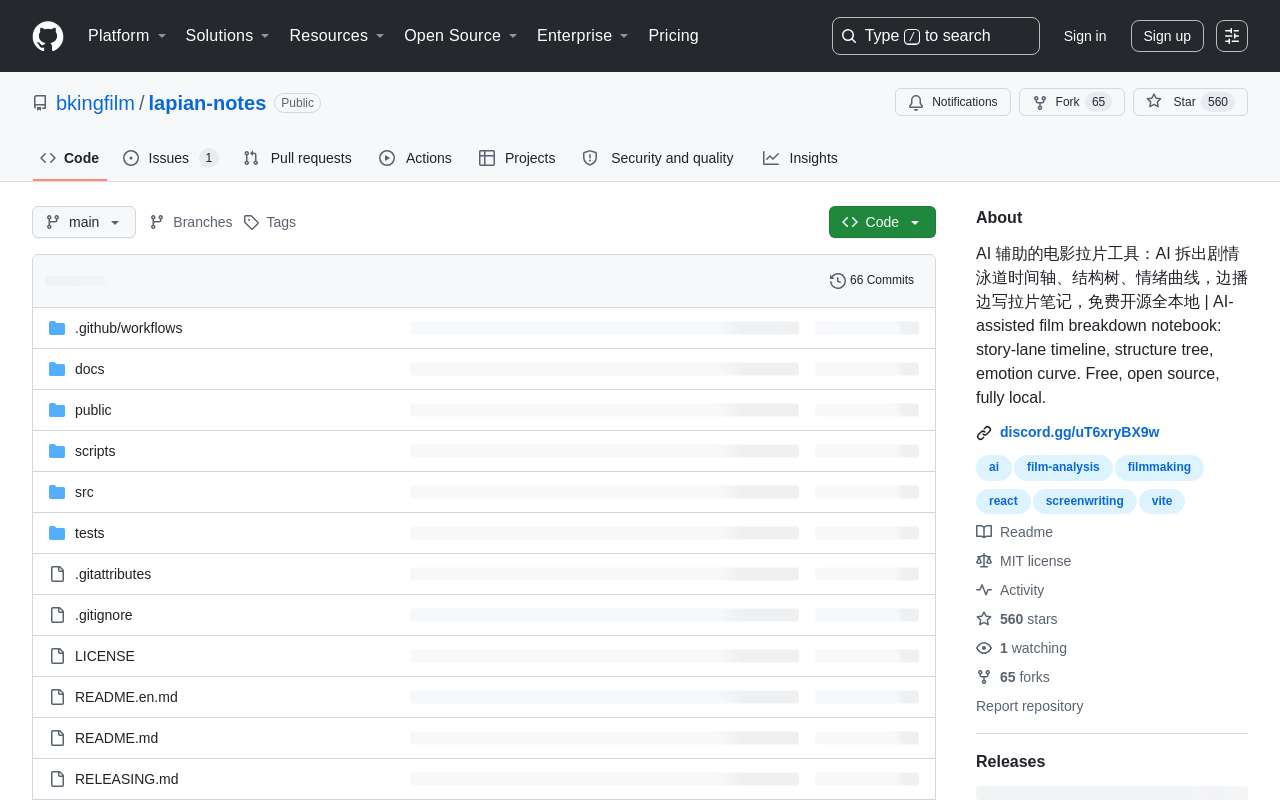The height and width of the screenshot is (800, 1280).
Task: Click the public folder icon
Action: (x=57, y=410)
